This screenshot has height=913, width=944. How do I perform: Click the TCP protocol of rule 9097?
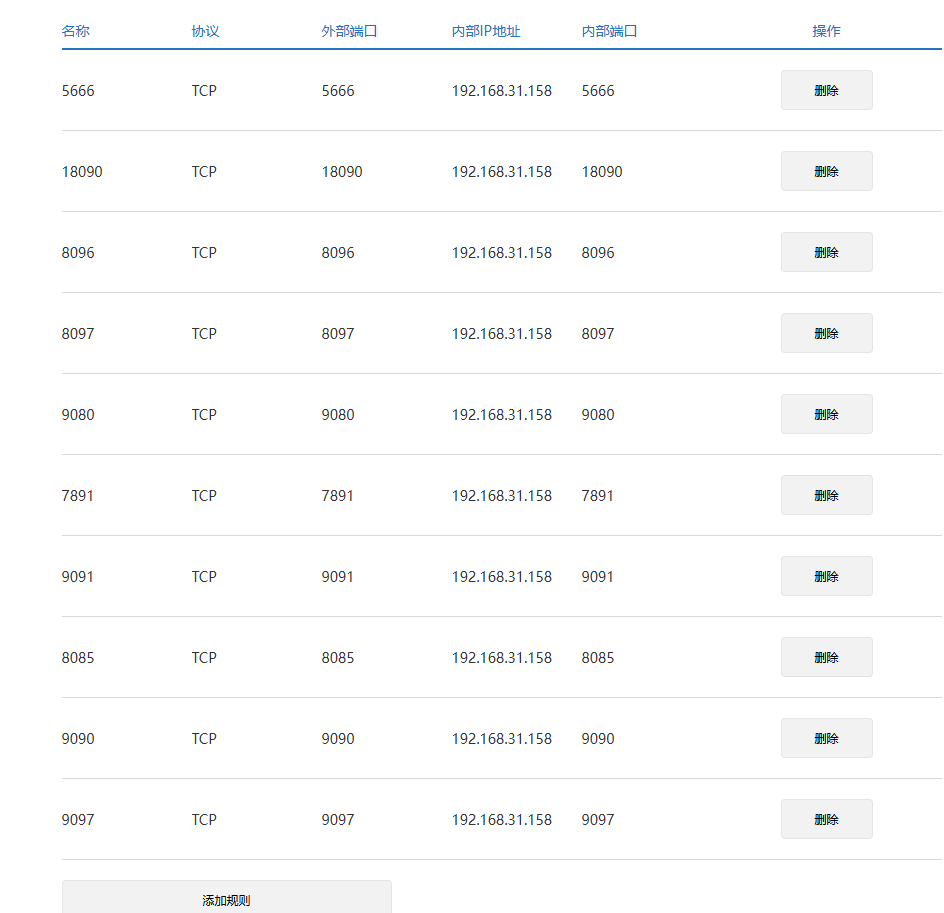(x=204, y=820)
